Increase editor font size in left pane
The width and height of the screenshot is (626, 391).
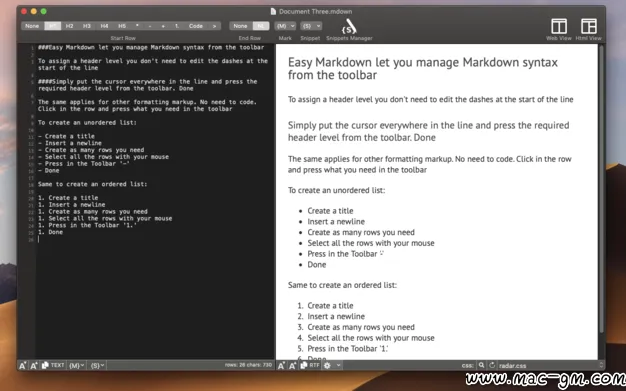click(x=34, y=365)
